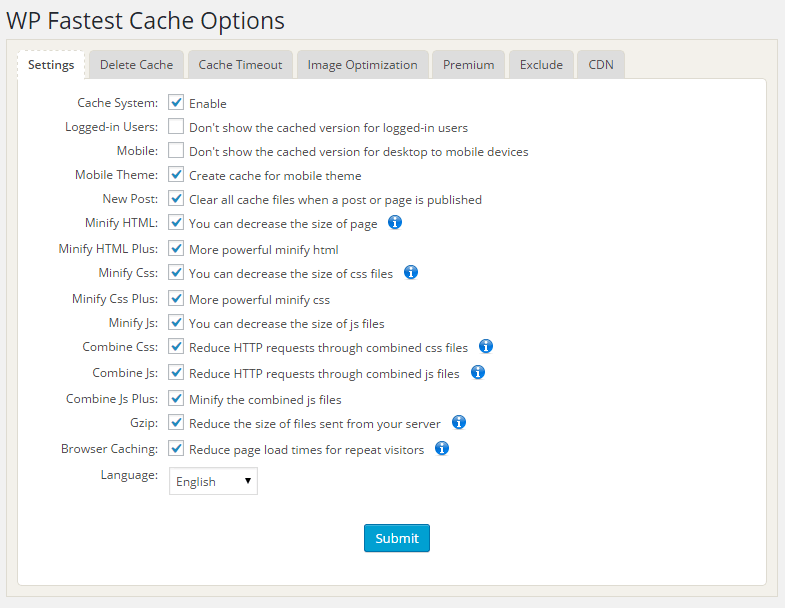The image size is (785, 608).
Task: Uncheck the Mobile Theme checkbox
Action: point(176,175)
